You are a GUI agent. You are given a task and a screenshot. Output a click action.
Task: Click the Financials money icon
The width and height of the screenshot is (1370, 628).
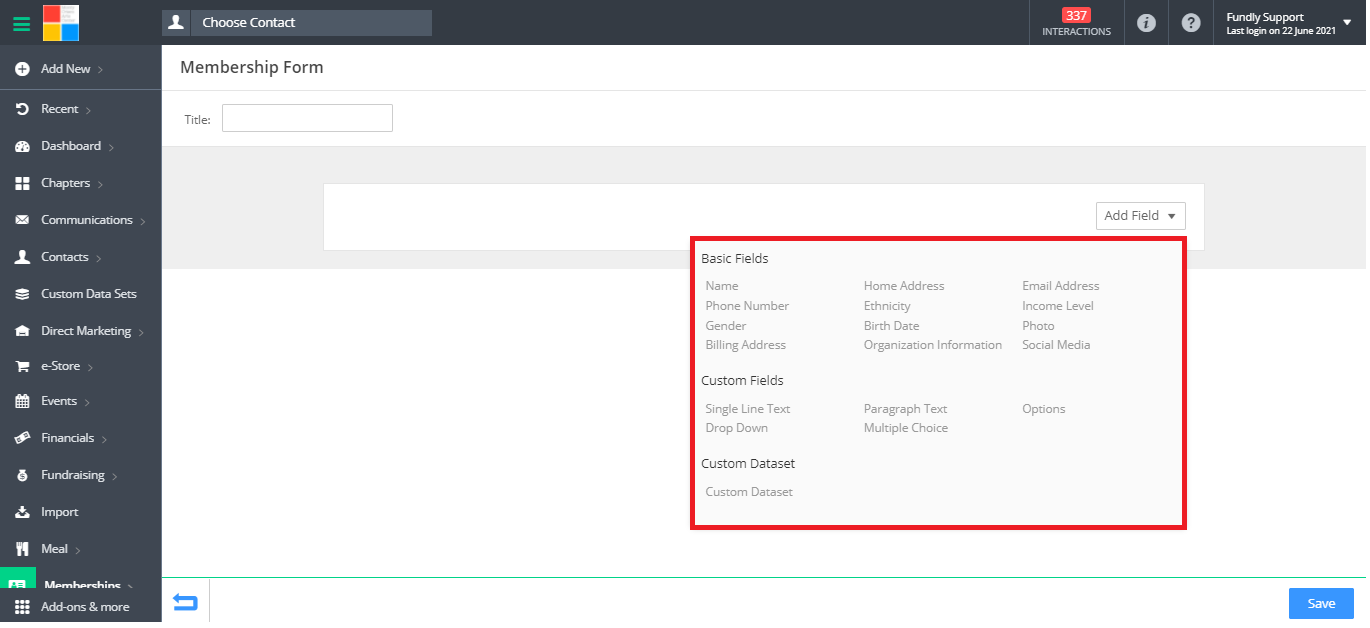point(22,438)
